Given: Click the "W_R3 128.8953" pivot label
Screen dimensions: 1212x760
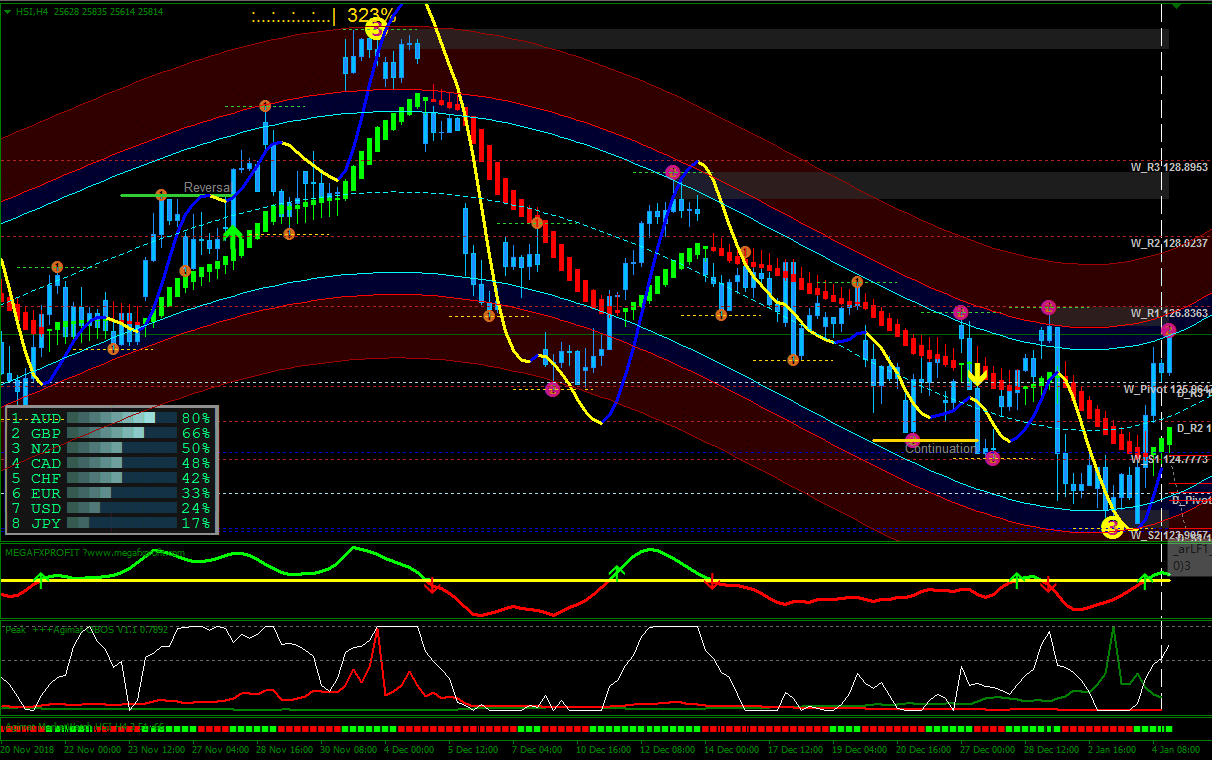Looking at the screenshot, I should (1169, 167).
